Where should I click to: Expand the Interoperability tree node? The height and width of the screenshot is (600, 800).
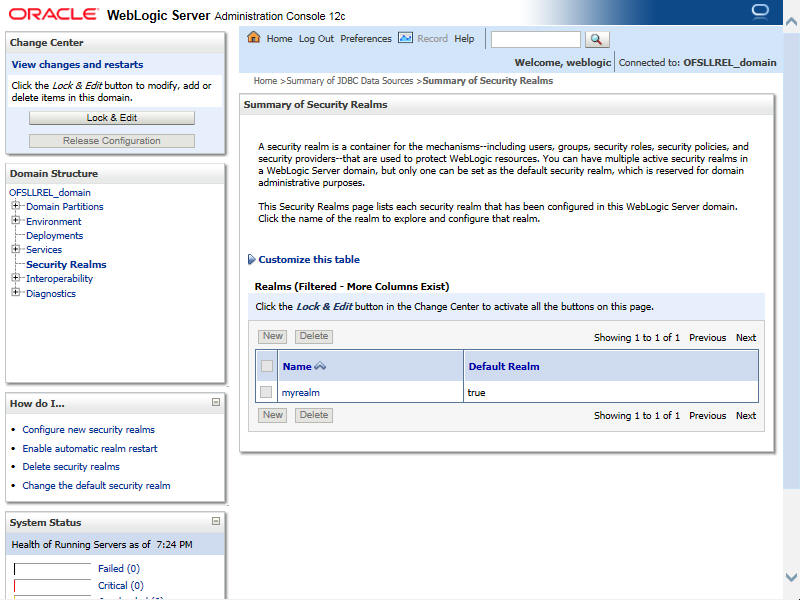(16, 278)
